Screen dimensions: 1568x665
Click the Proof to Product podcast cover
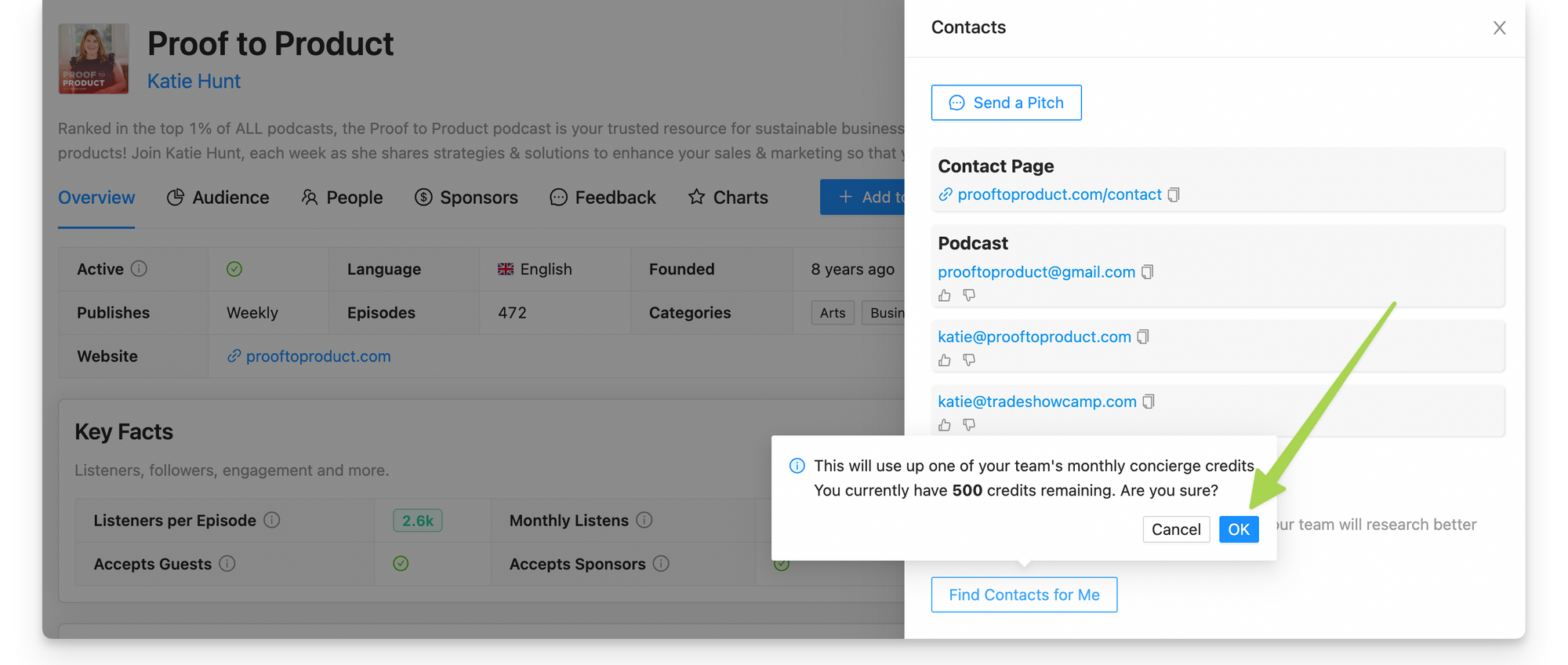coord(93,59)
